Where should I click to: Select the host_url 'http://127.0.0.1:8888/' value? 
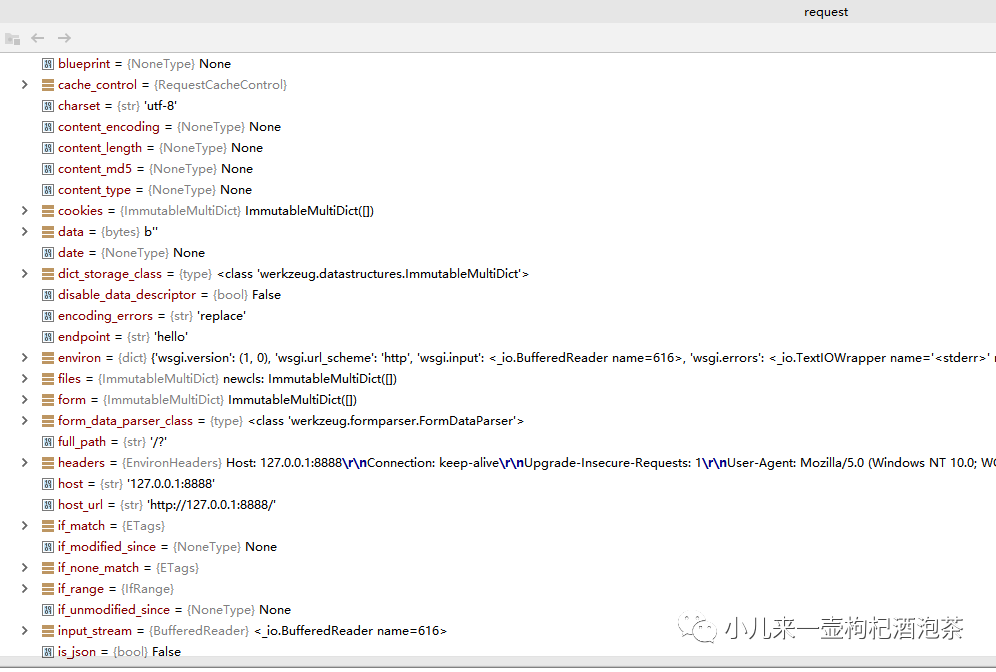tap(212, 504)
